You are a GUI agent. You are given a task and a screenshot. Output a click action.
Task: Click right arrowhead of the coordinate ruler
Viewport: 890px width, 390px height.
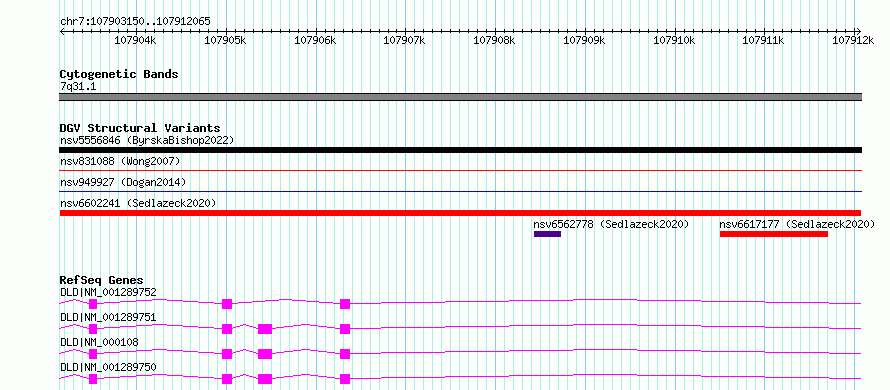tap(859, 31)
